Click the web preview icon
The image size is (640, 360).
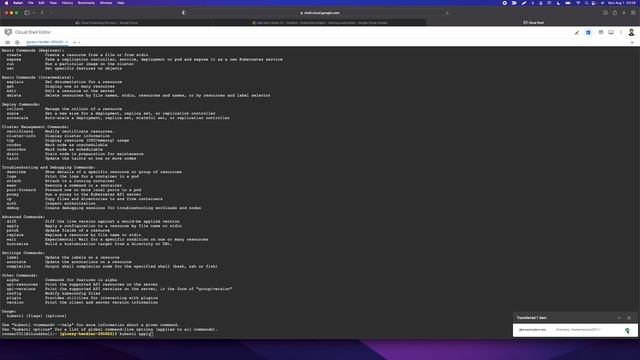(601, 32)
